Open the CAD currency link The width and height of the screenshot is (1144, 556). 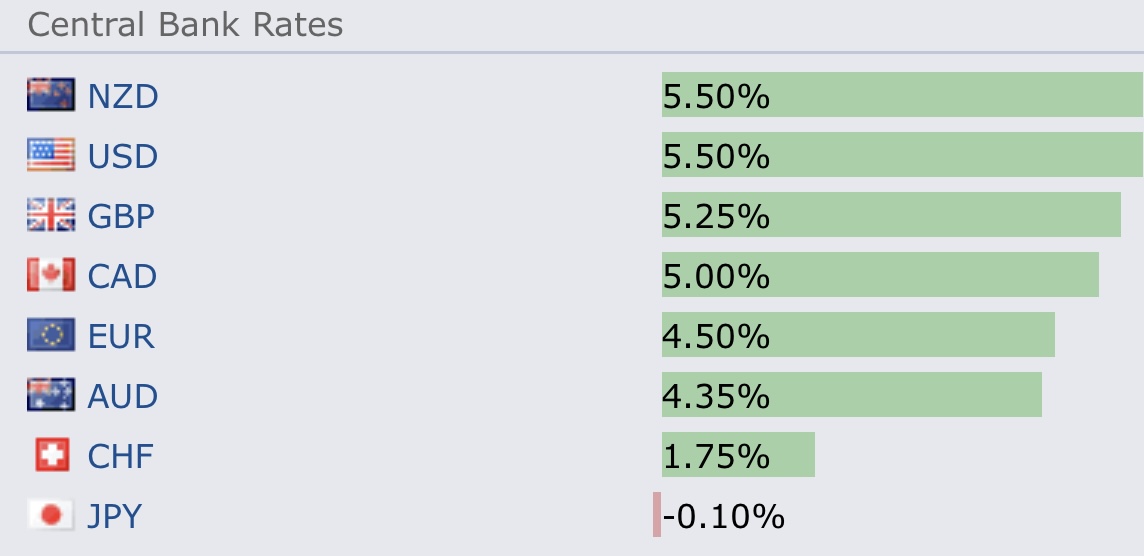(122, 277)
